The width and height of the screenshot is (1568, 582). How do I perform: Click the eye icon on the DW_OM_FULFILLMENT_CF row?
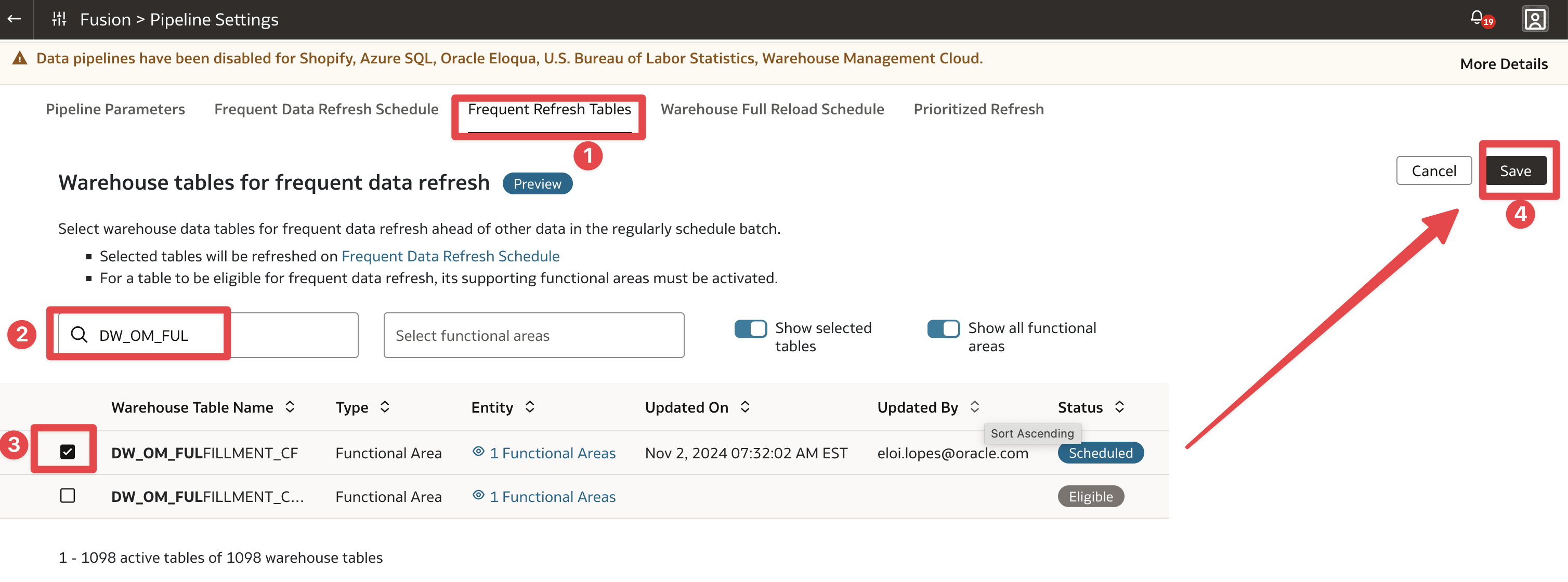(478, 453)
